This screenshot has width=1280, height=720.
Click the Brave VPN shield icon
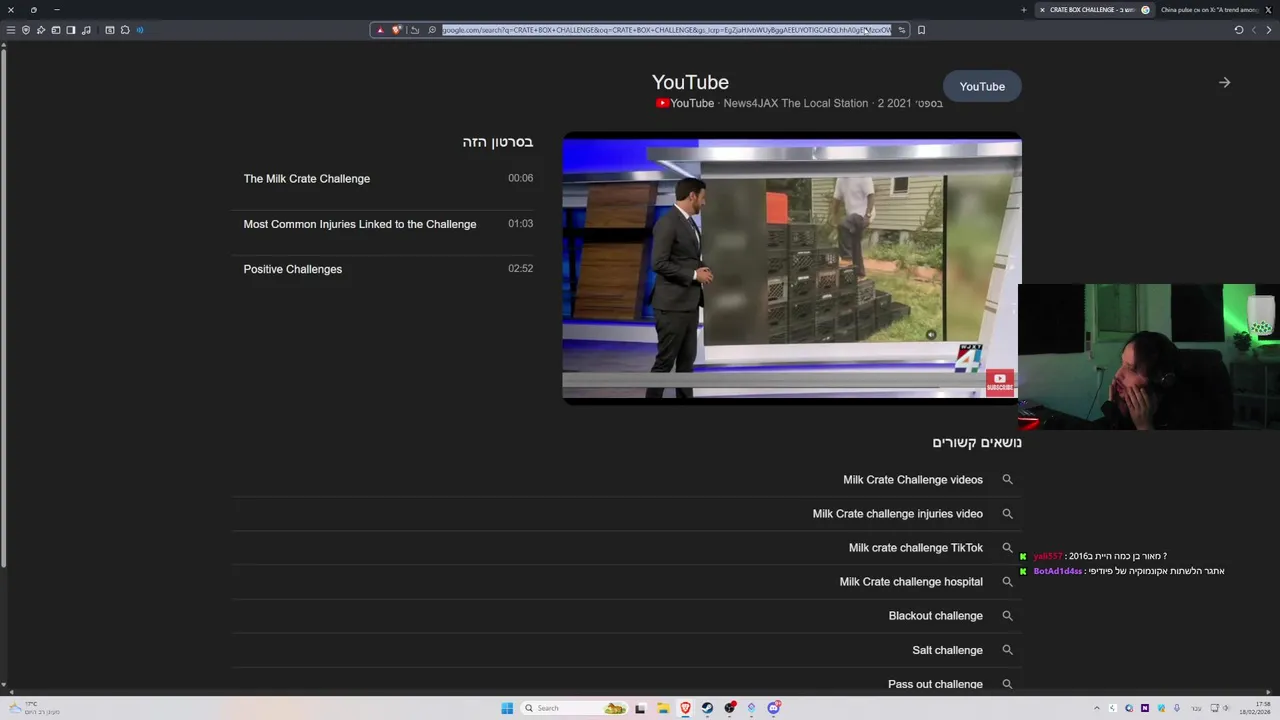[x=26, y=30]
